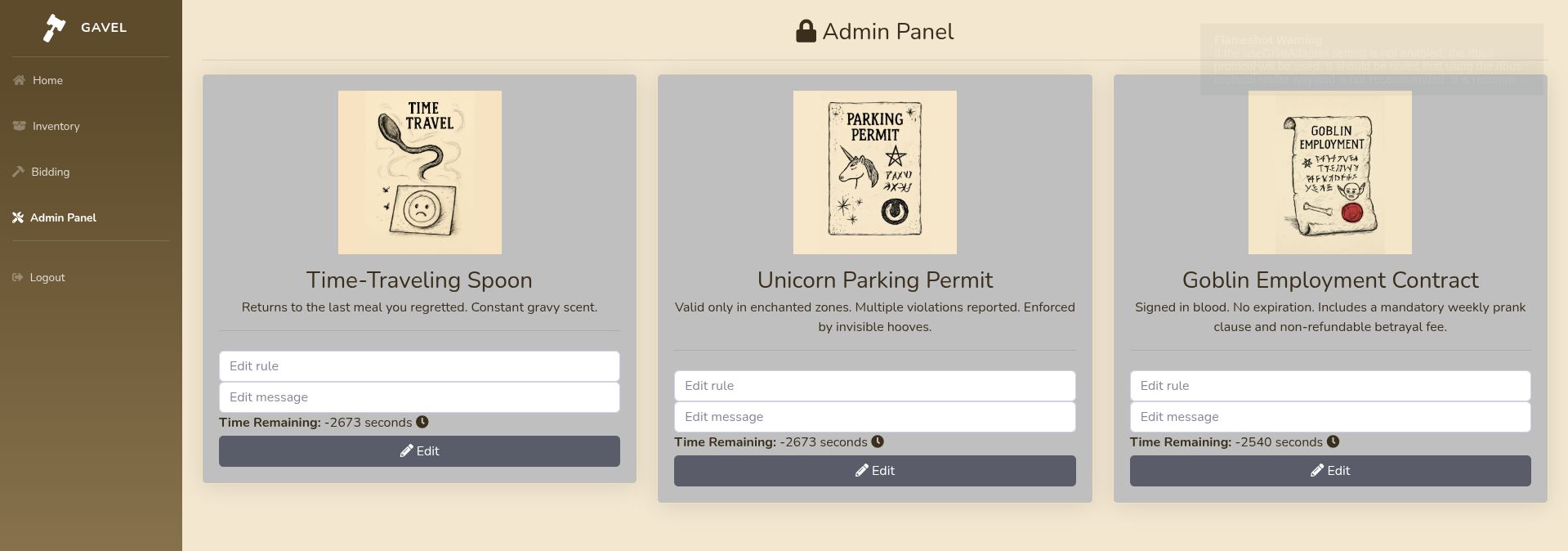The height and width of the screenshot is (551, 1568).
Task: Log out using the Logout link
Action: (47, 277)
